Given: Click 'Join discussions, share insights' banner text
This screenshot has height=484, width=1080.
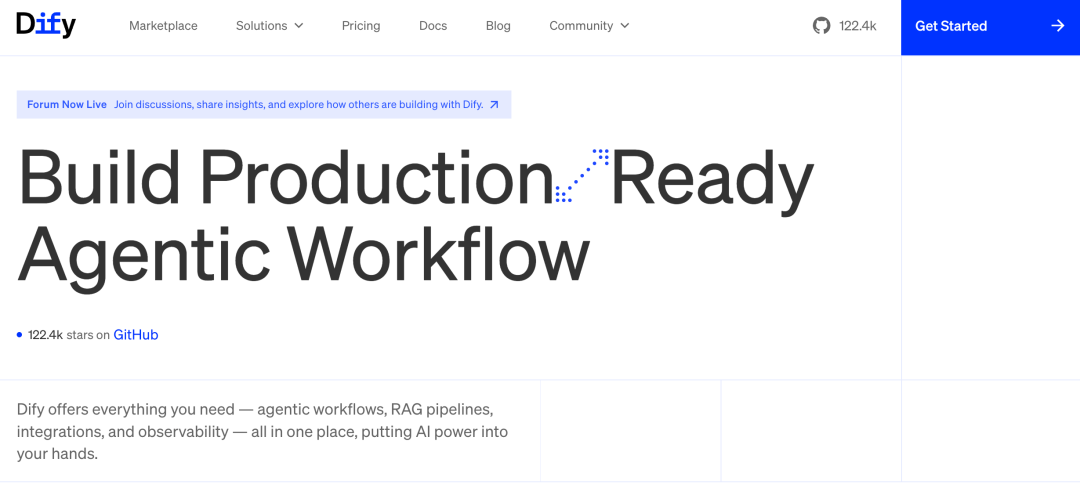Looking at the screenshot, I should [x=298, y=105].
